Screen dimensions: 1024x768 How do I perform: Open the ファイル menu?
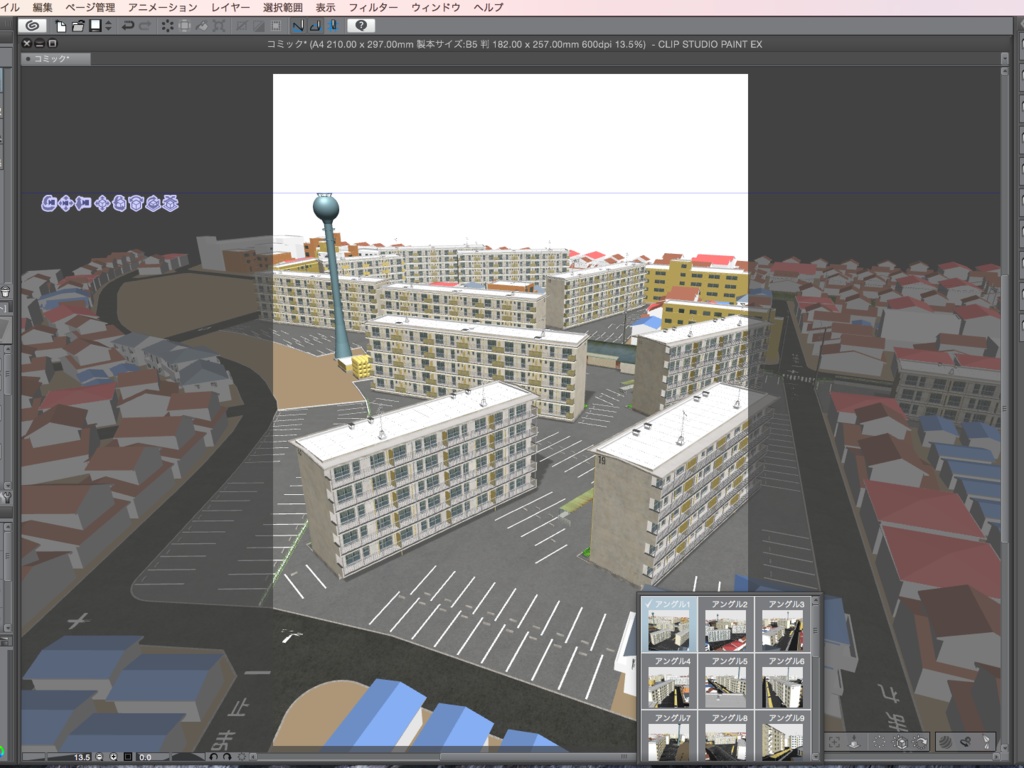pyautogui.click(x=10, y=7)
